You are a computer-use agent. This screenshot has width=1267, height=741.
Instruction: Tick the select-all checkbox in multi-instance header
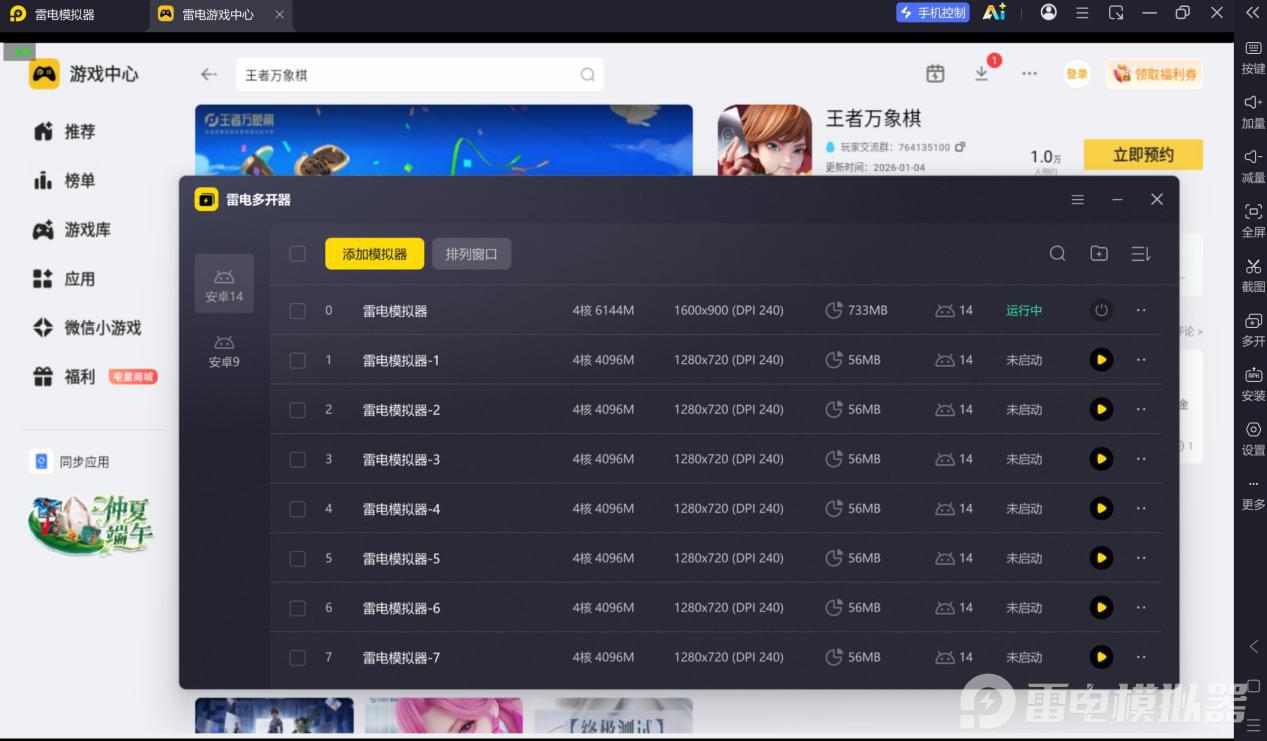[x=297, y=254]
